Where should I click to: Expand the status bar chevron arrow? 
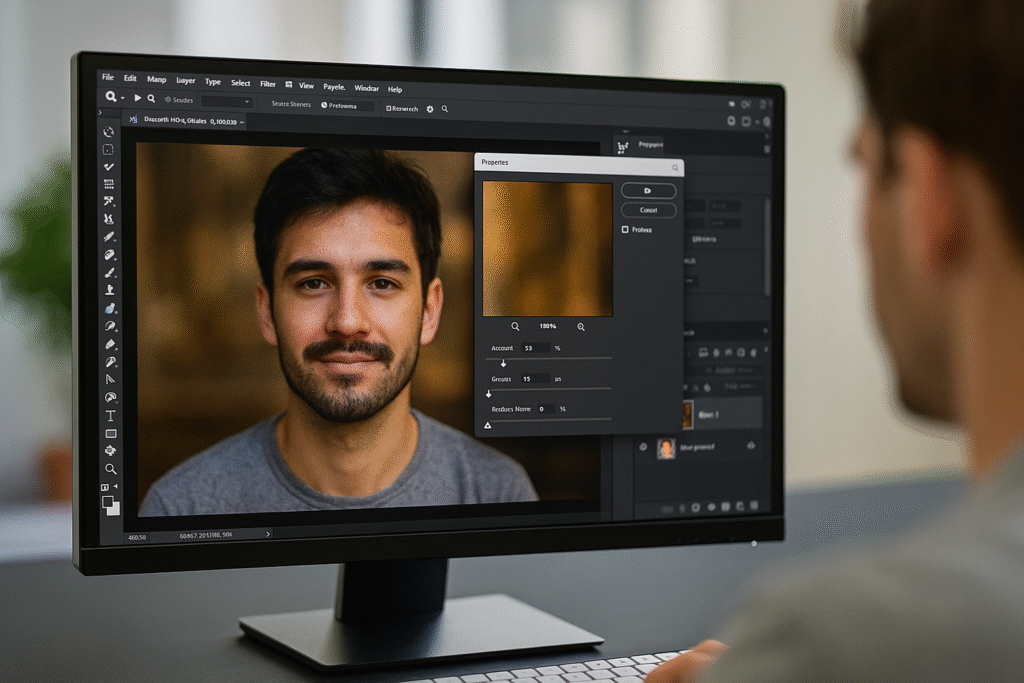click(x=267, y=535)
